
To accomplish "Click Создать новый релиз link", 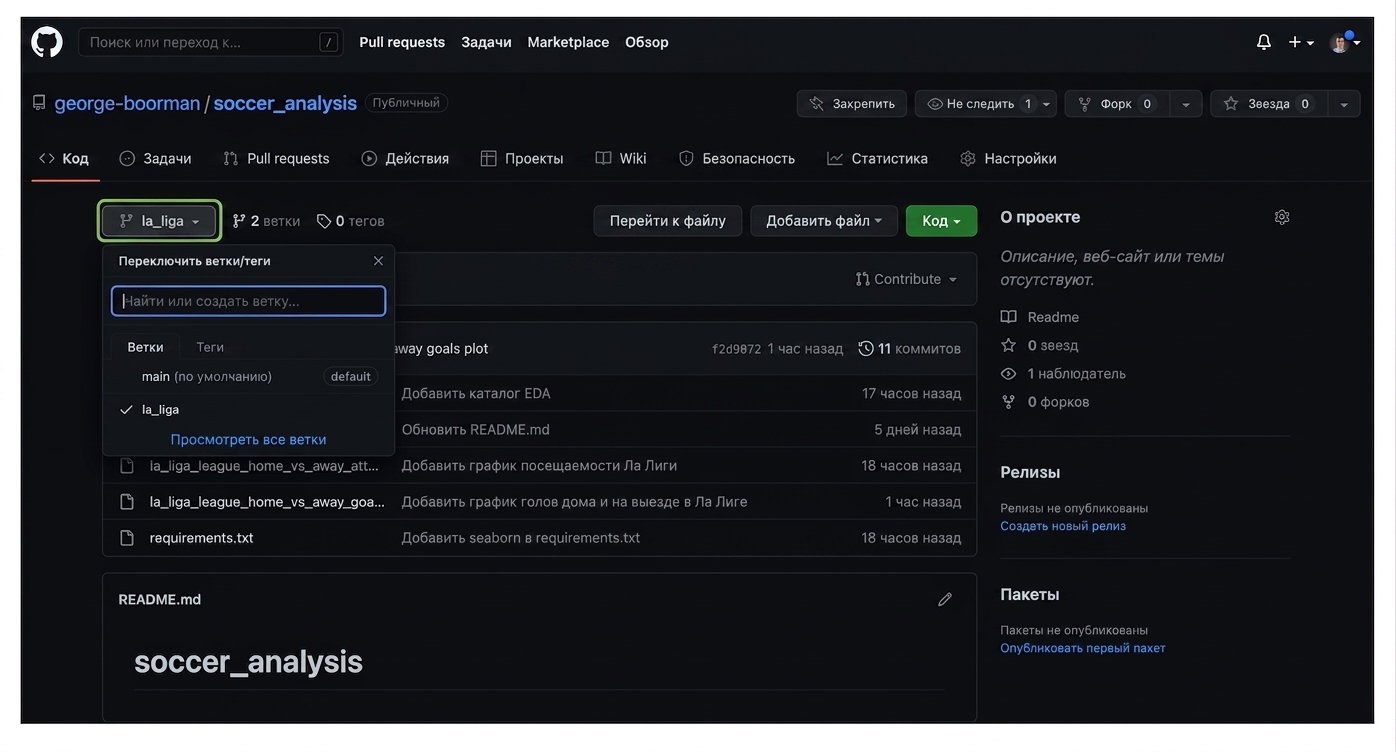I will pos(1063,526).
